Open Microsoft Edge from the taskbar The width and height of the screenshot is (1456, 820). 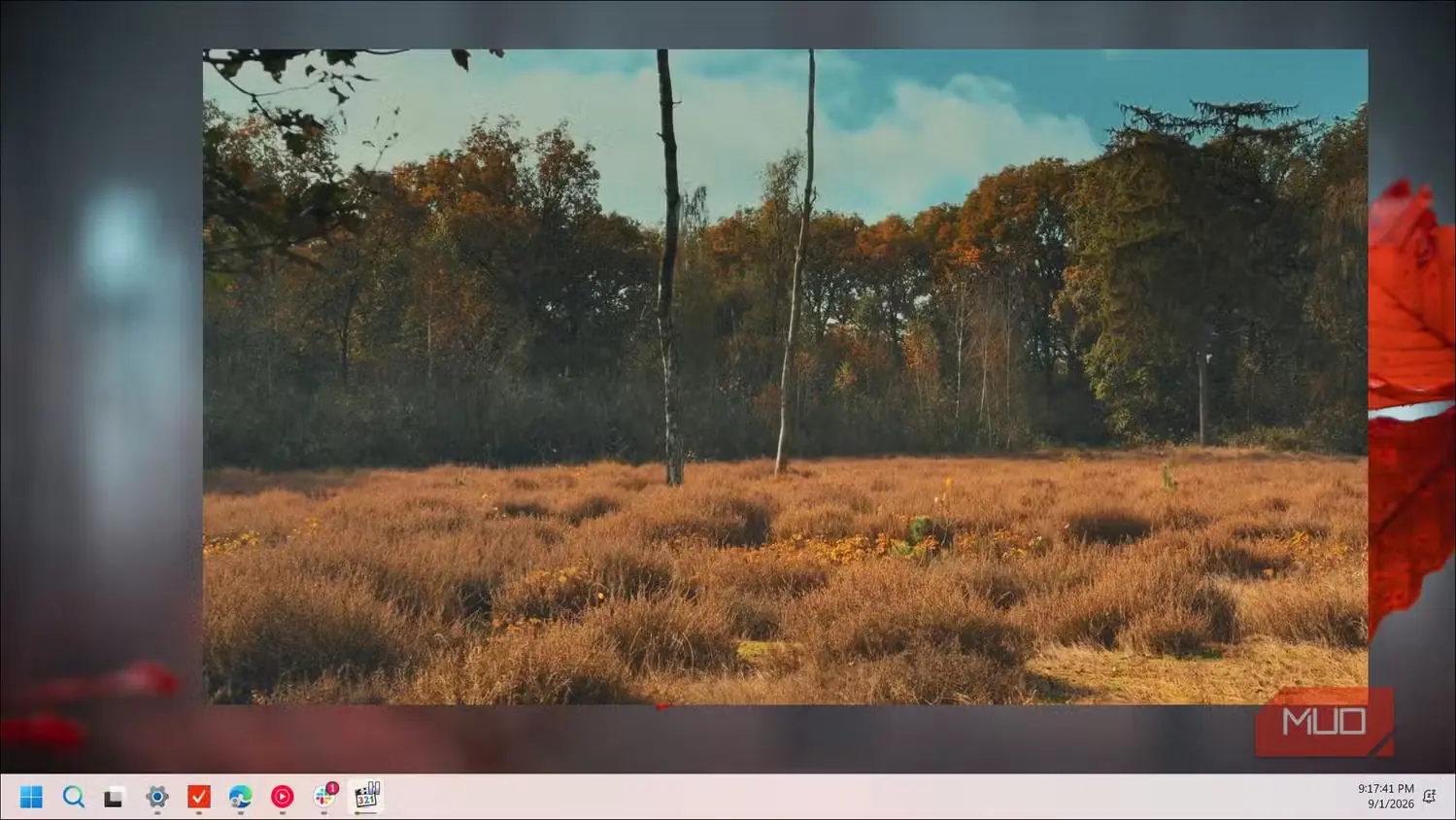tap(241, 797)
